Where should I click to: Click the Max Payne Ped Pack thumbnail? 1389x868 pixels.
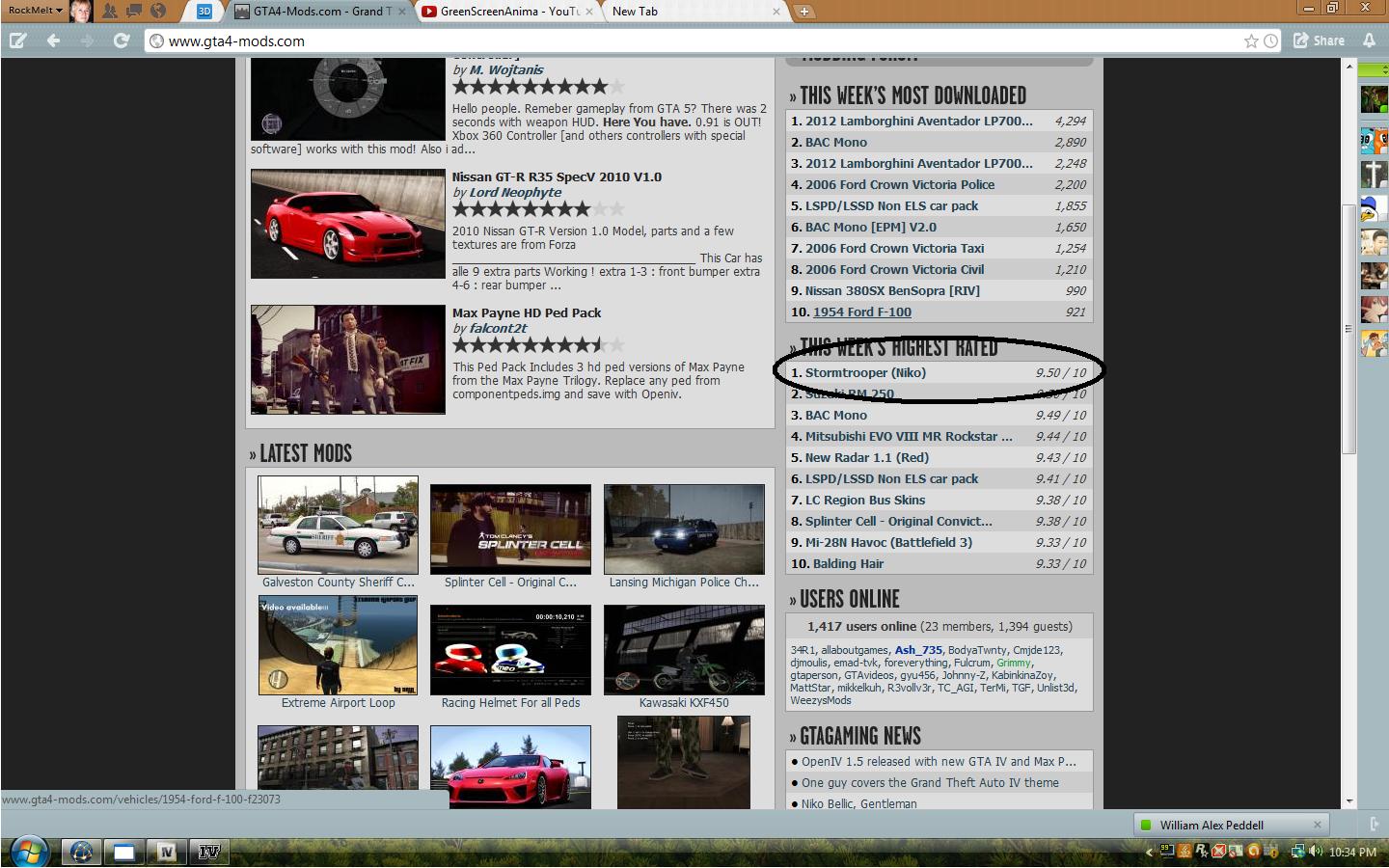point(347,360)
